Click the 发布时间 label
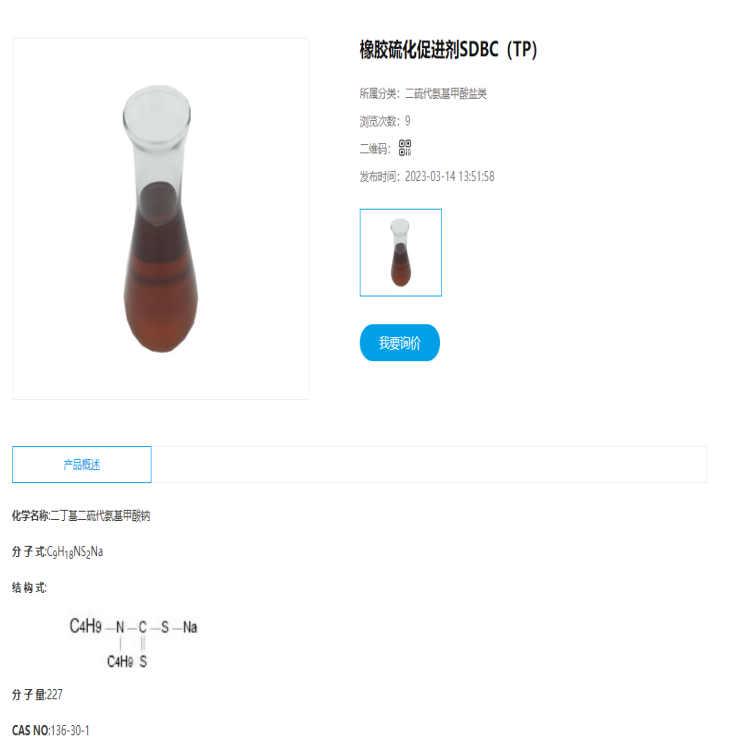Image resolution: width=750 pixels, height=750 pixels. point(379,176)
